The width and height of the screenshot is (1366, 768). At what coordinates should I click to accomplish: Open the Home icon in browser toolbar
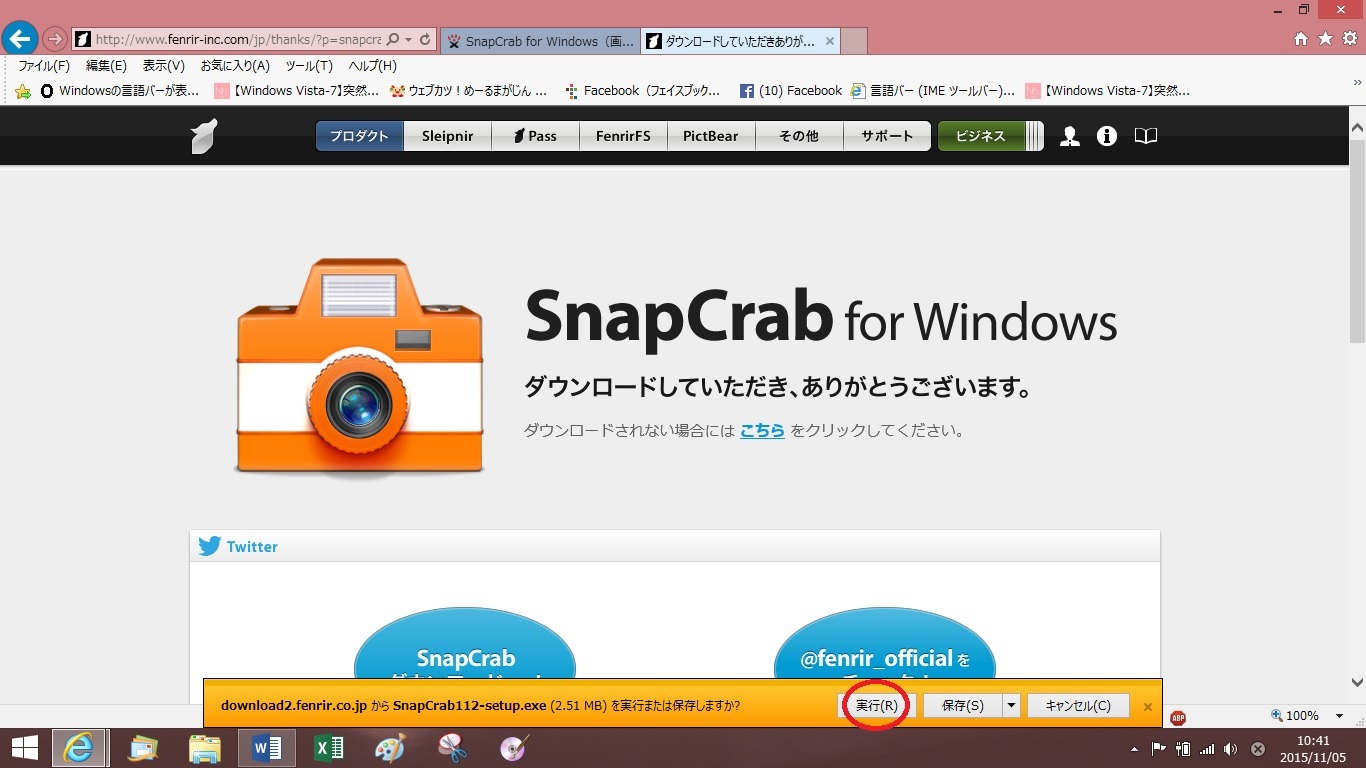click(x=1301, y=39)
